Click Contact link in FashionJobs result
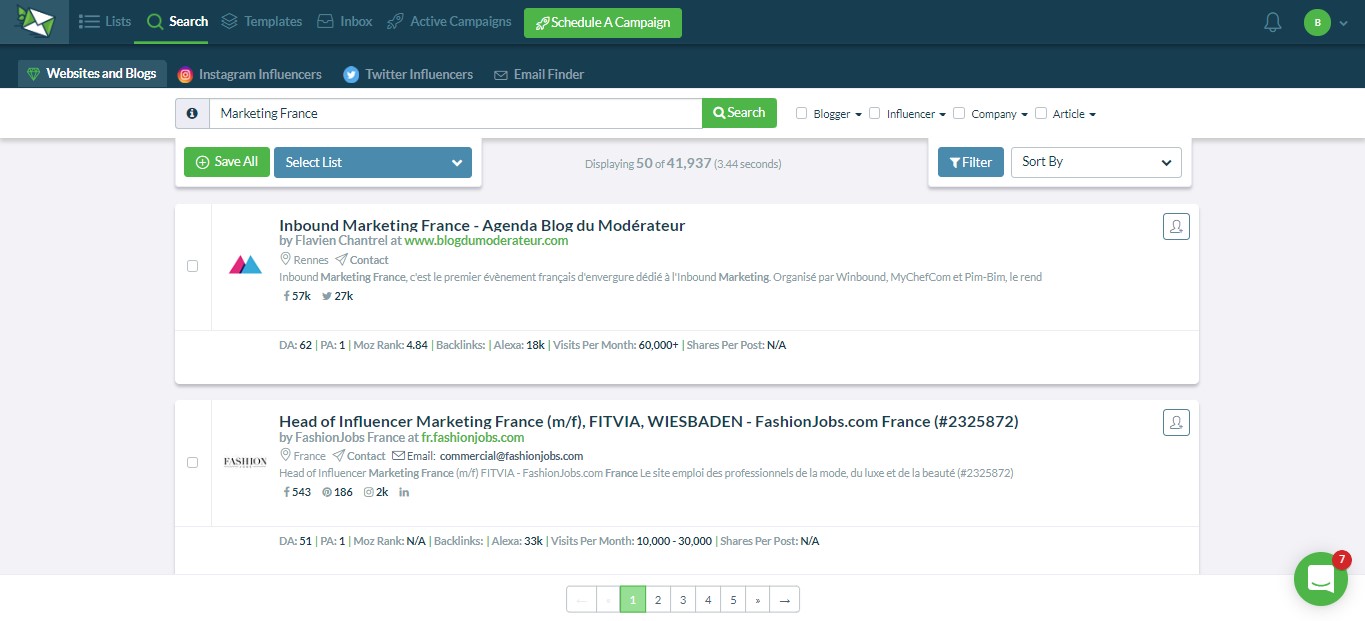Image resolution: width=1365 pixels, height=621 pixels. (359, 456)
